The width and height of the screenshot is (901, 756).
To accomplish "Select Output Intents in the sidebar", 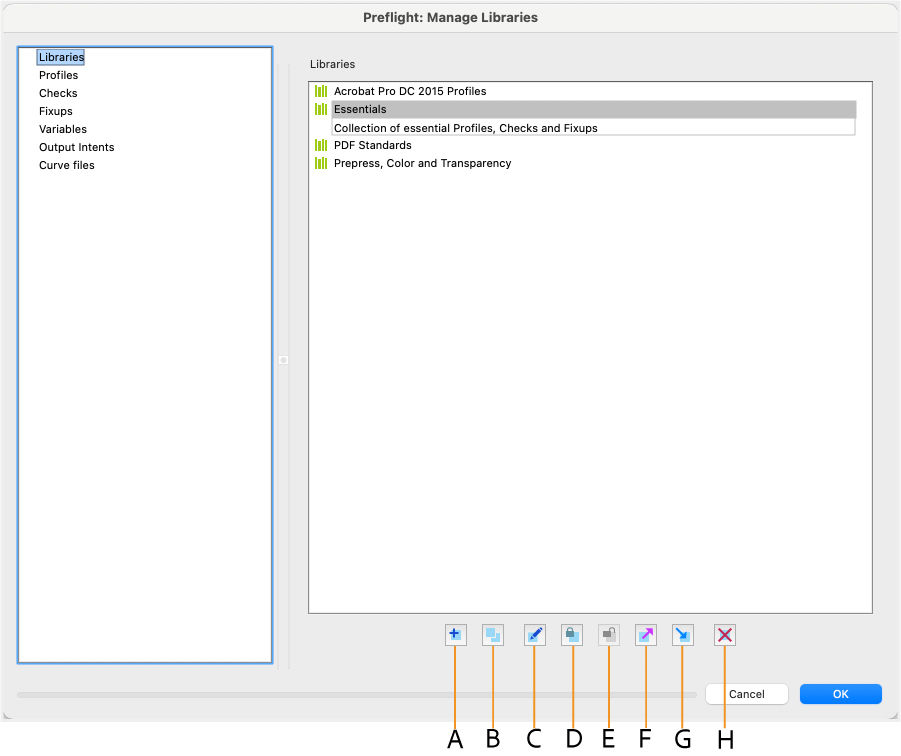I will [76, 147].
